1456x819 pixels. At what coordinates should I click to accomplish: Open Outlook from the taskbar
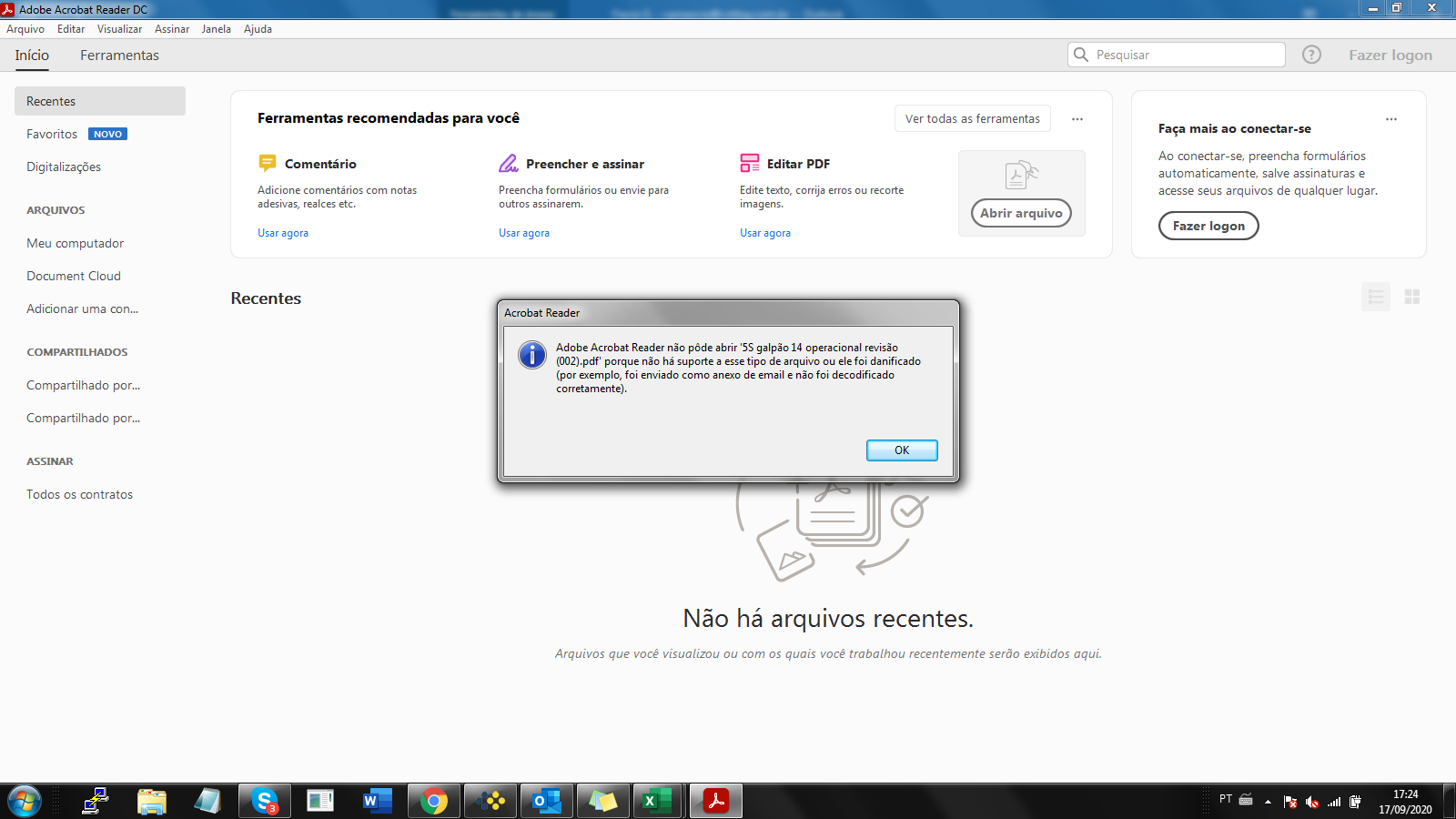tap(547, 802)
